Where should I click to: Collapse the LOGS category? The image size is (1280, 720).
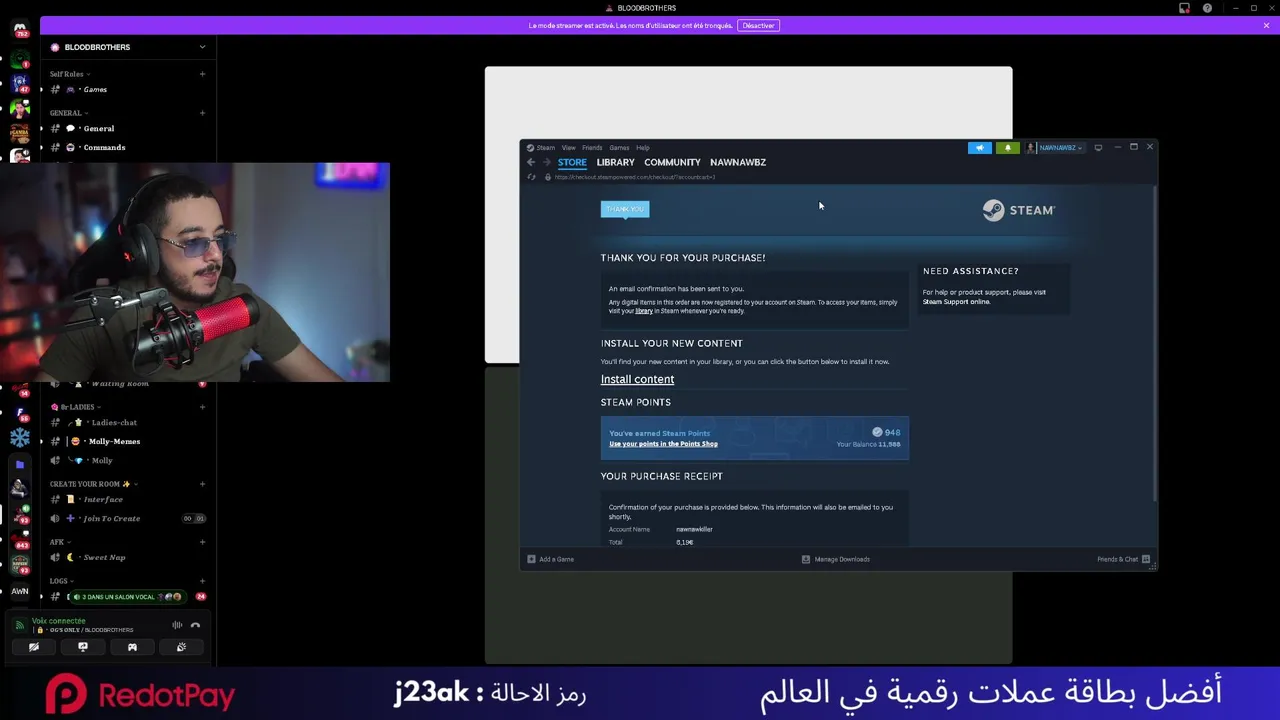click(61, 581)
